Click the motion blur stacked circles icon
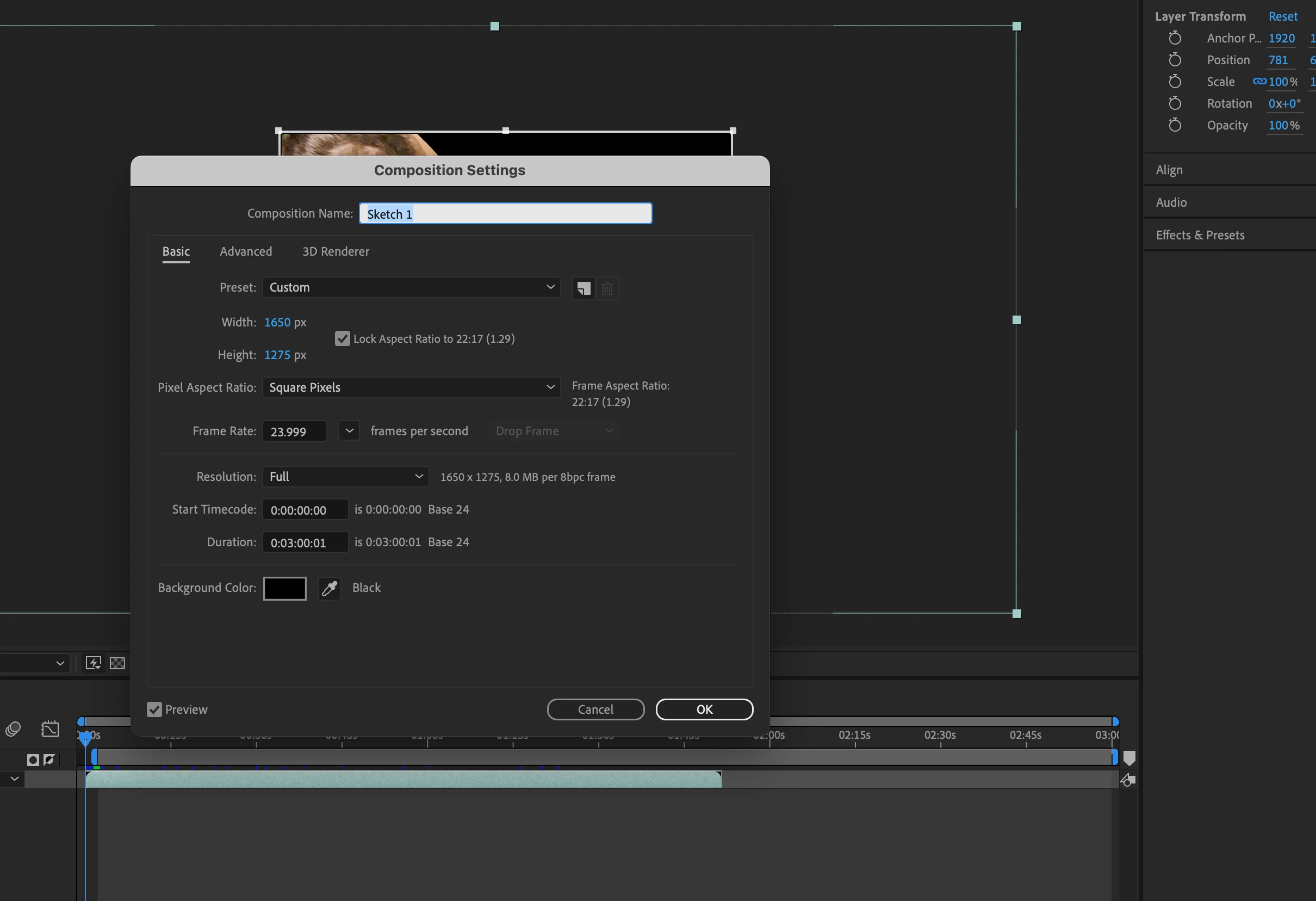Viewport: 1316px width, 901px height. [x=13, y=729]
